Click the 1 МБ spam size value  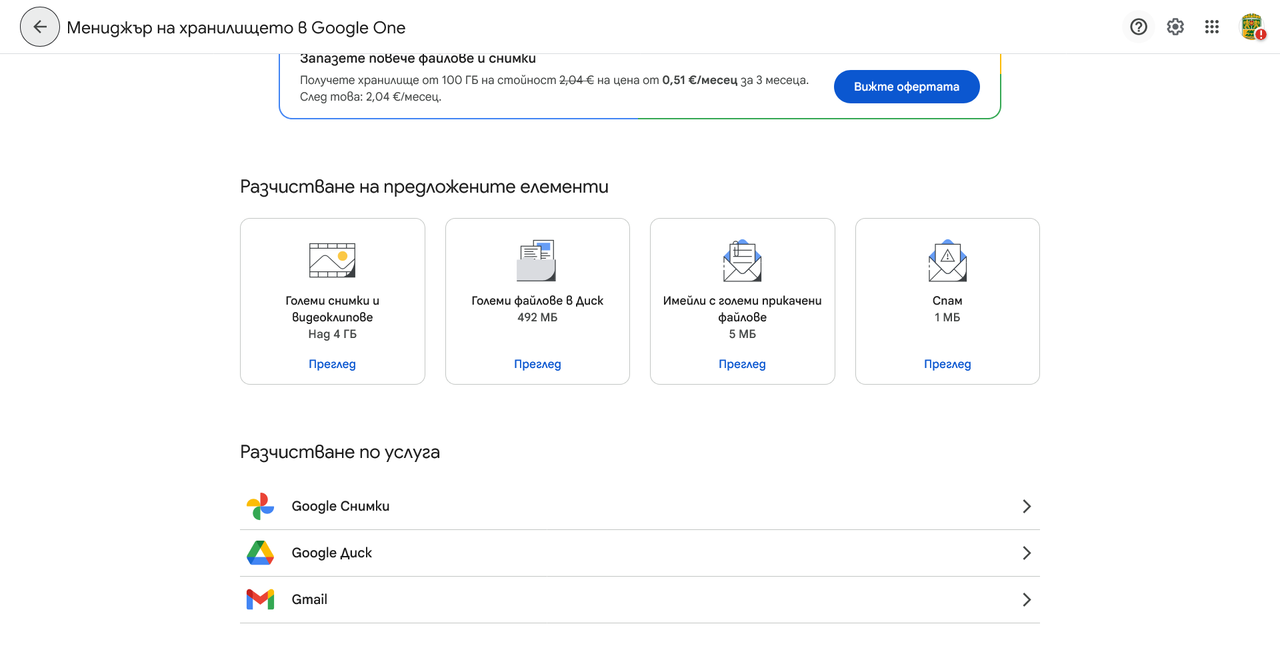[947, 317]
